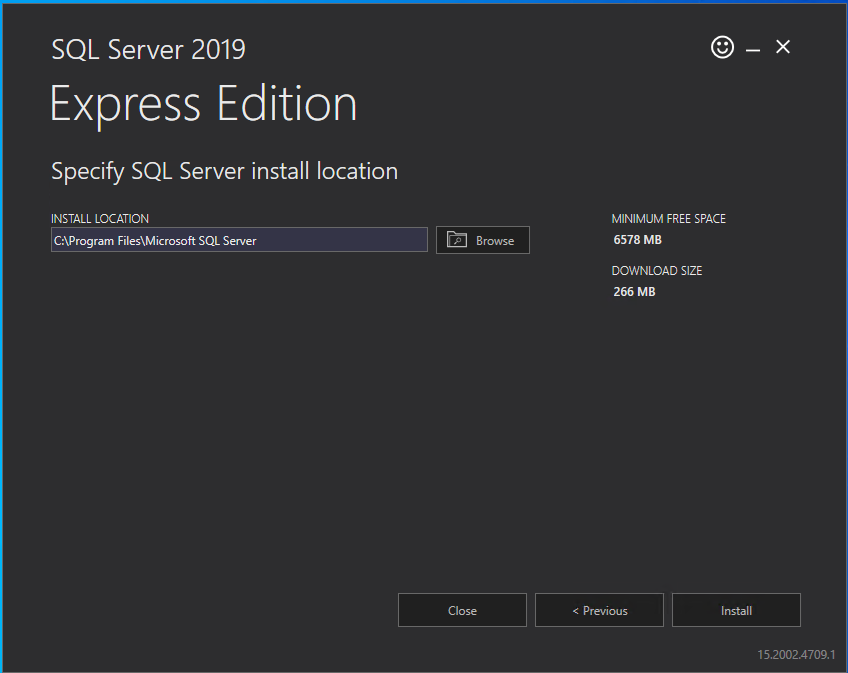Image resolution: width=848 pixels, height=673 pixels.
Task: Click the MINIMUM FREE SPACE label
Action: tap(668, 219)
